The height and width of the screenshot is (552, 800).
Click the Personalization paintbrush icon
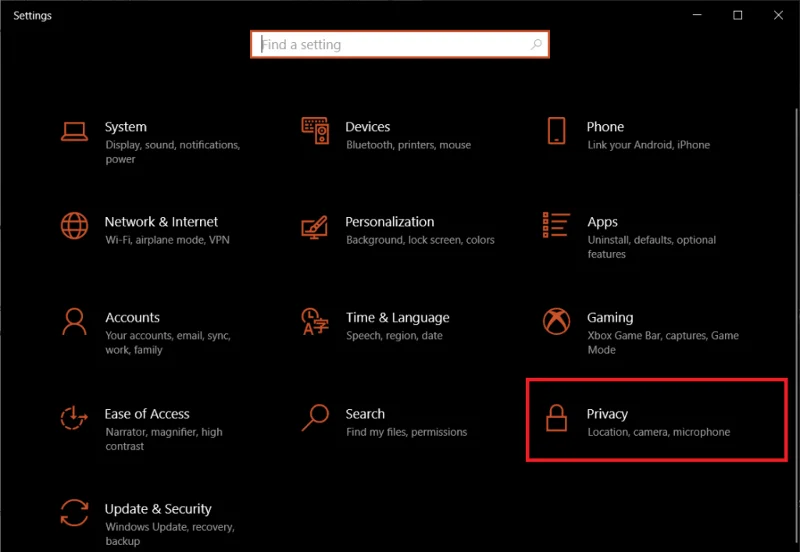tap(315, 228)
